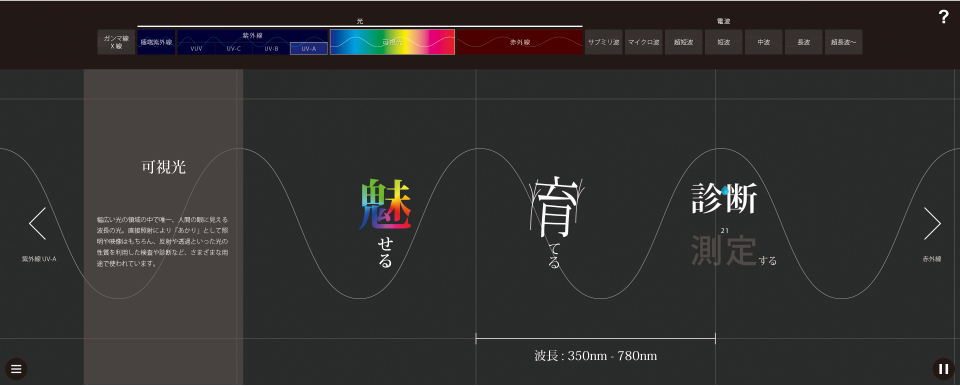This screenshot has width=960, height=386.
Task: Open the hamburger menu icon
Action: point(16,369)
